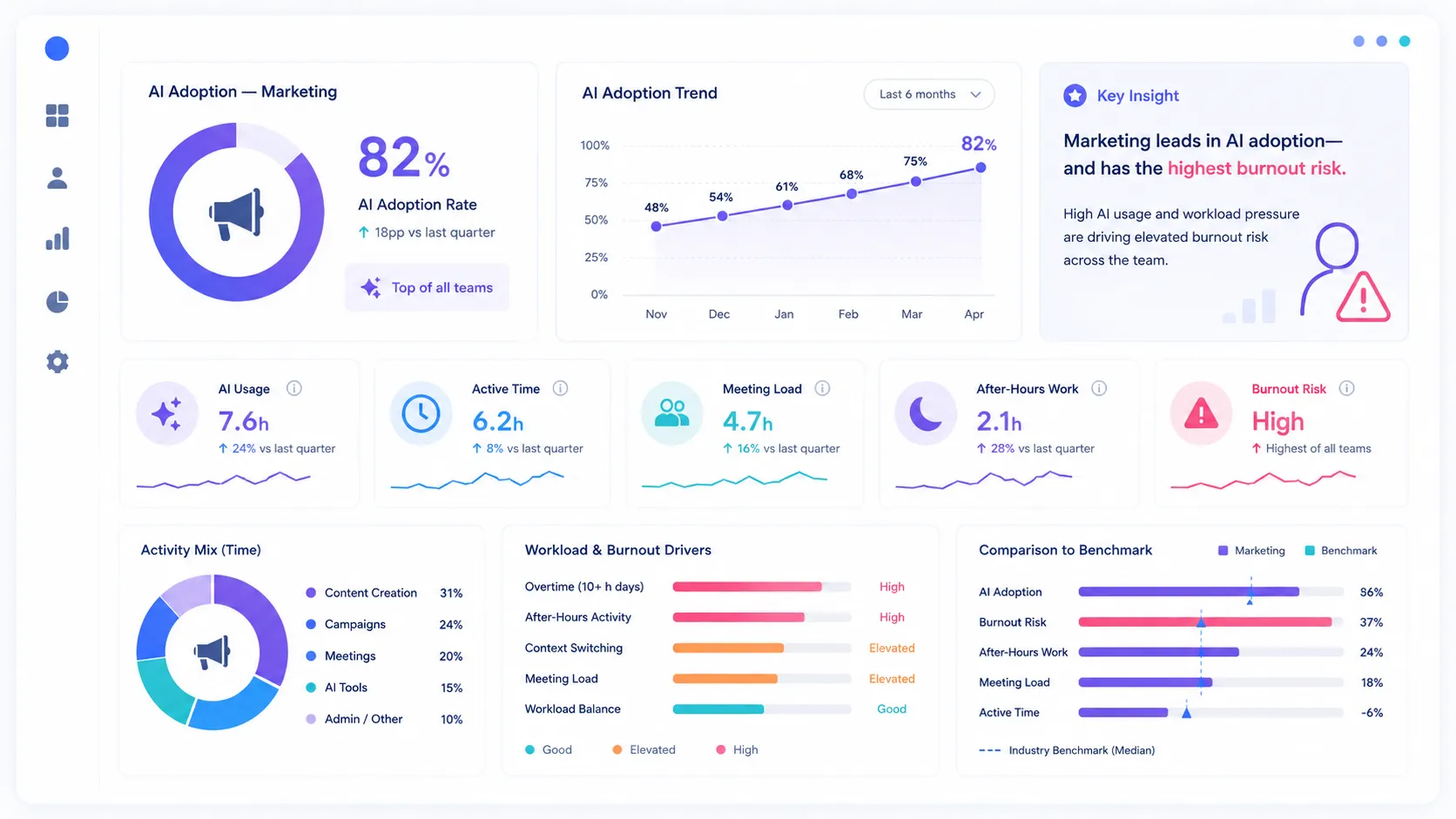Click the After-Hours Activity 'High' status
The width and height of the screenshot is (1456, 819).
pyautogui.click(x=892, y=617)
